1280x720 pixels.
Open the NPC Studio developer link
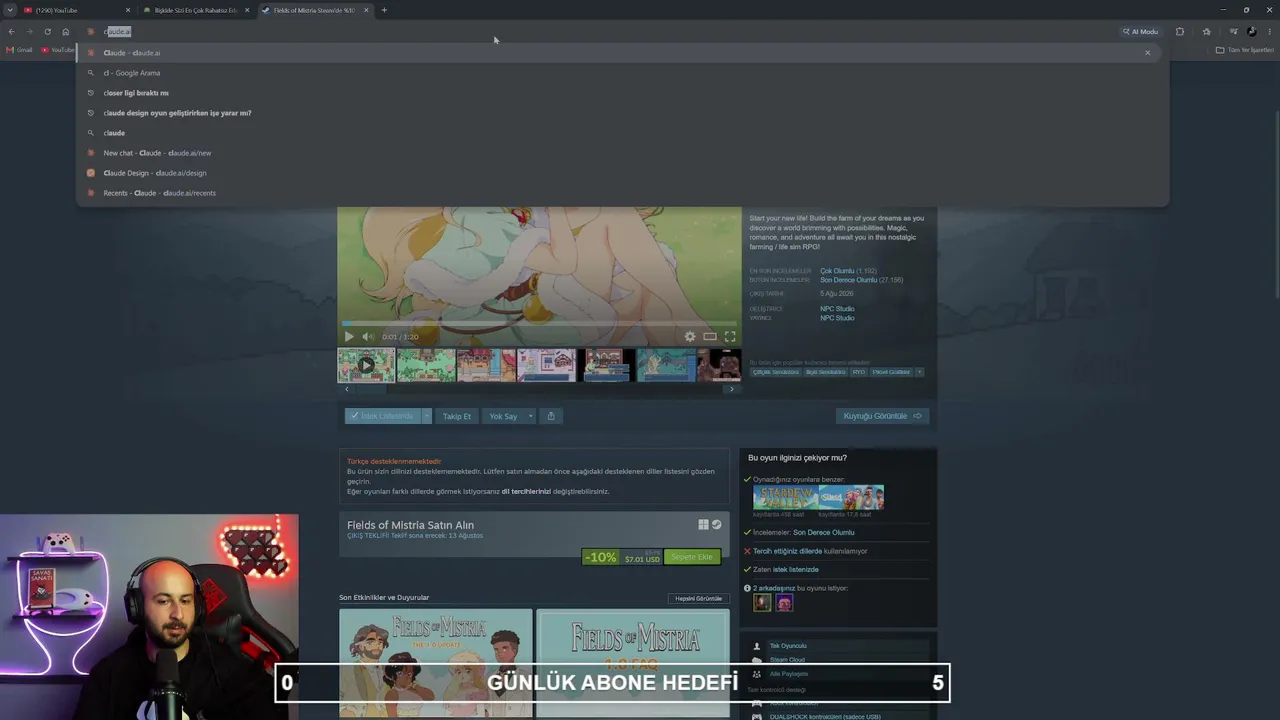pos(837,309)
